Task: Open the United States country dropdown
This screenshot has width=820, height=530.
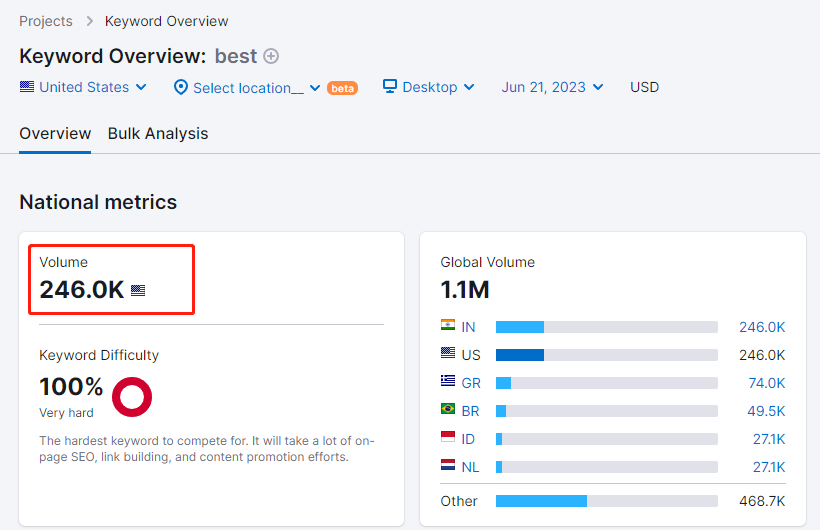Action: 84,87
